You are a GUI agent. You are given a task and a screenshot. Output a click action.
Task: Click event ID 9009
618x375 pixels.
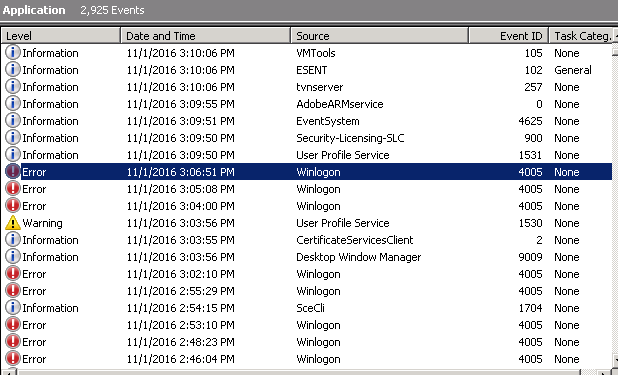point(531,257)
